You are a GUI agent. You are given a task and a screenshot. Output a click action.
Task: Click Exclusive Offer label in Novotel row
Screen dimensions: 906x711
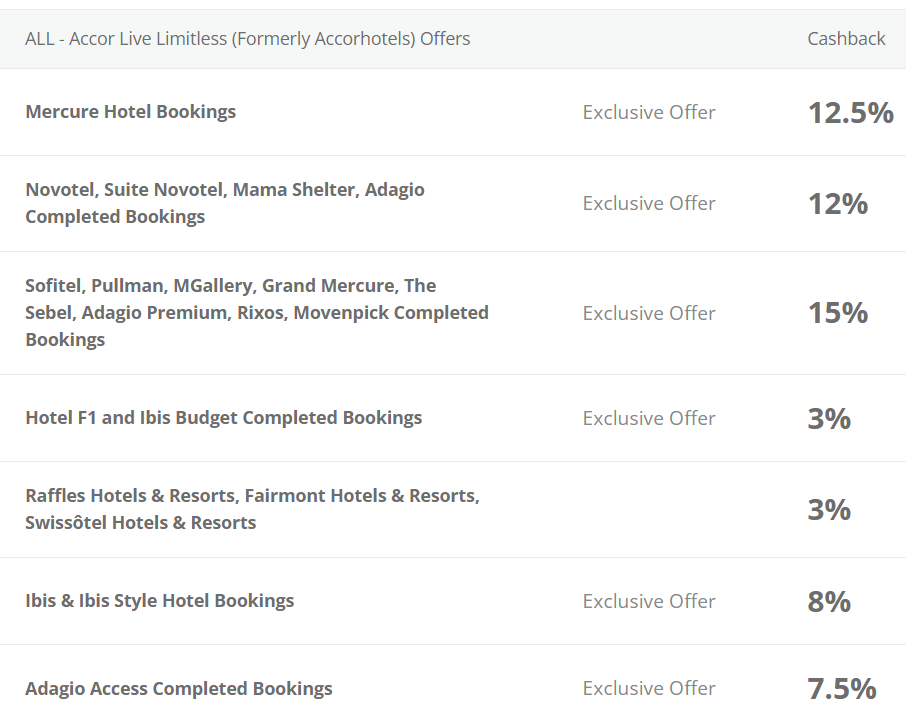pyautogui.click(x=649, y=203)
